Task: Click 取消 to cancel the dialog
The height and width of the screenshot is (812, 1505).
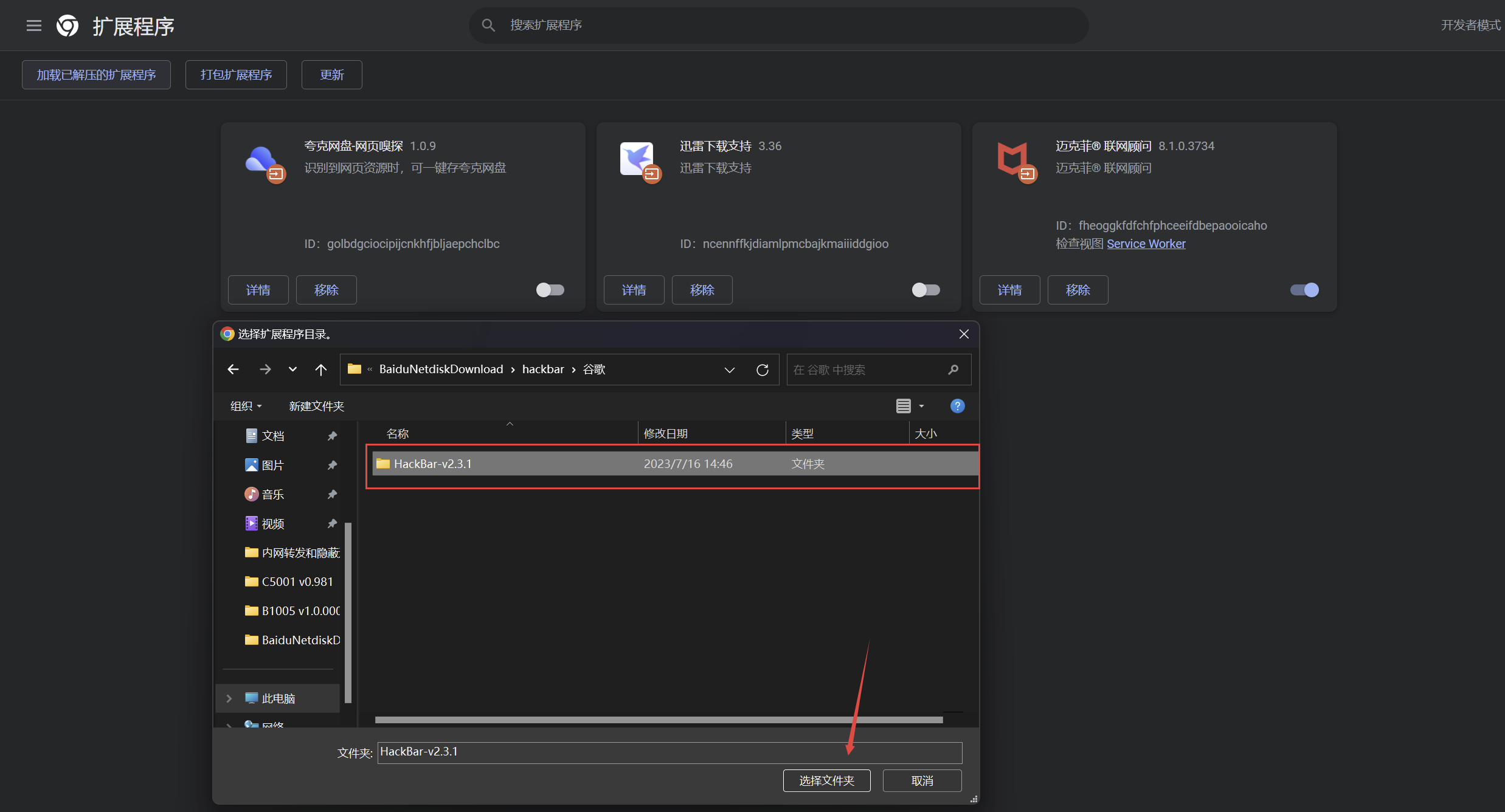Action: (922, 780)
